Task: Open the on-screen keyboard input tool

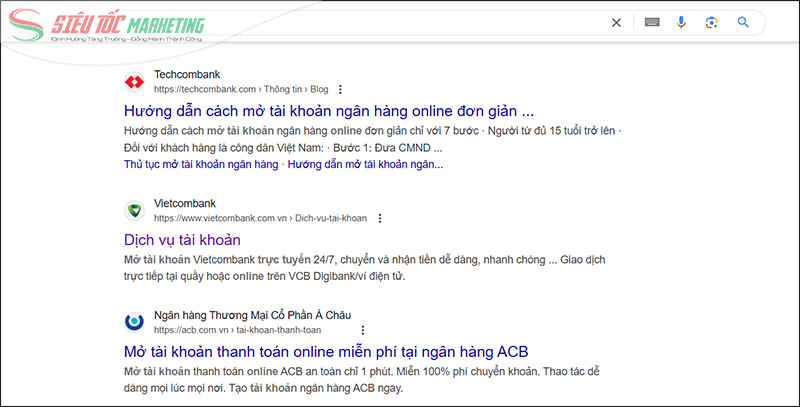Action: (651, 23)
